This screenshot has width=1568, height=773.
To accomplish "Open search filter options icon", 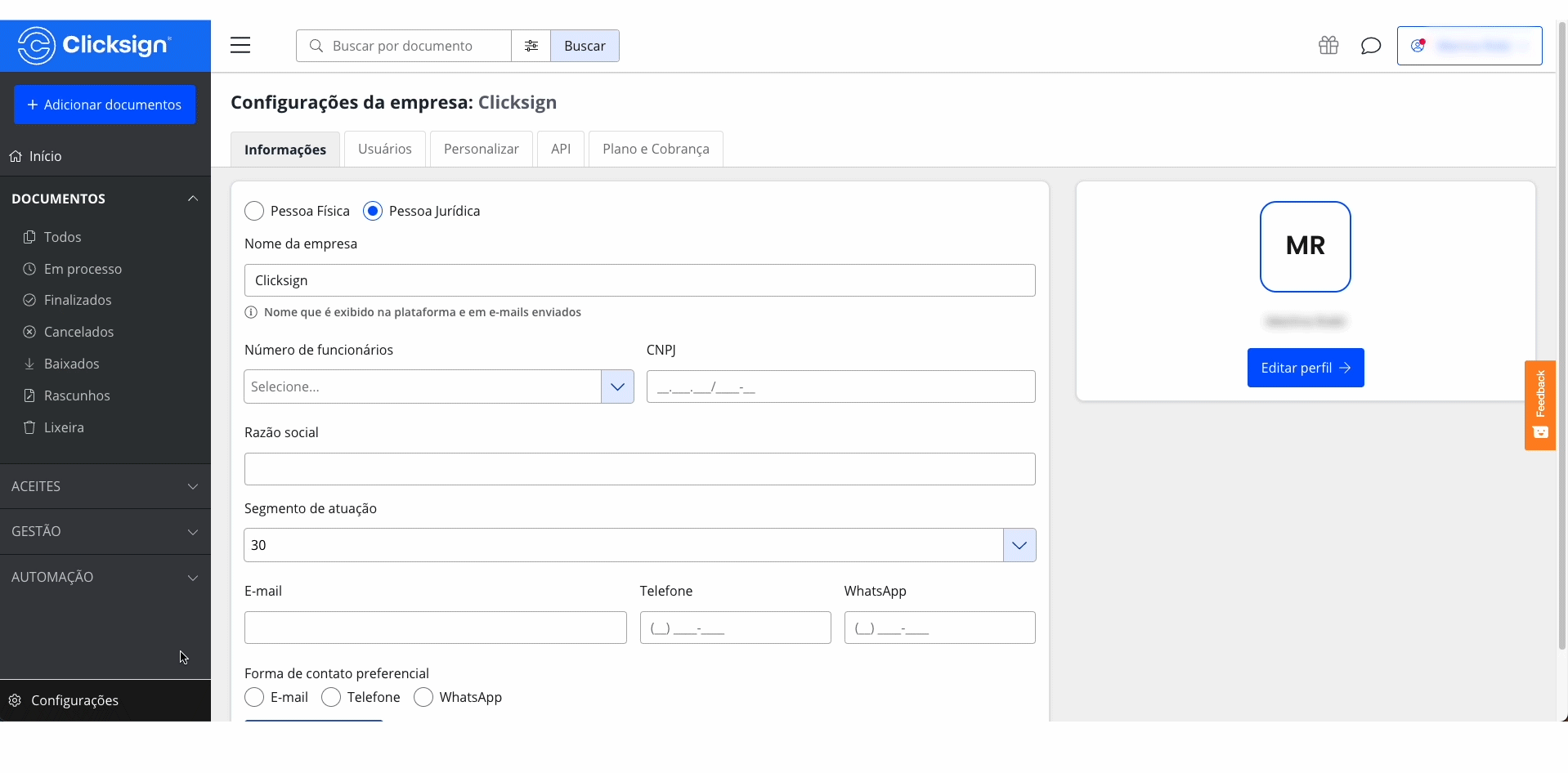I will click(x=531, y=46).
